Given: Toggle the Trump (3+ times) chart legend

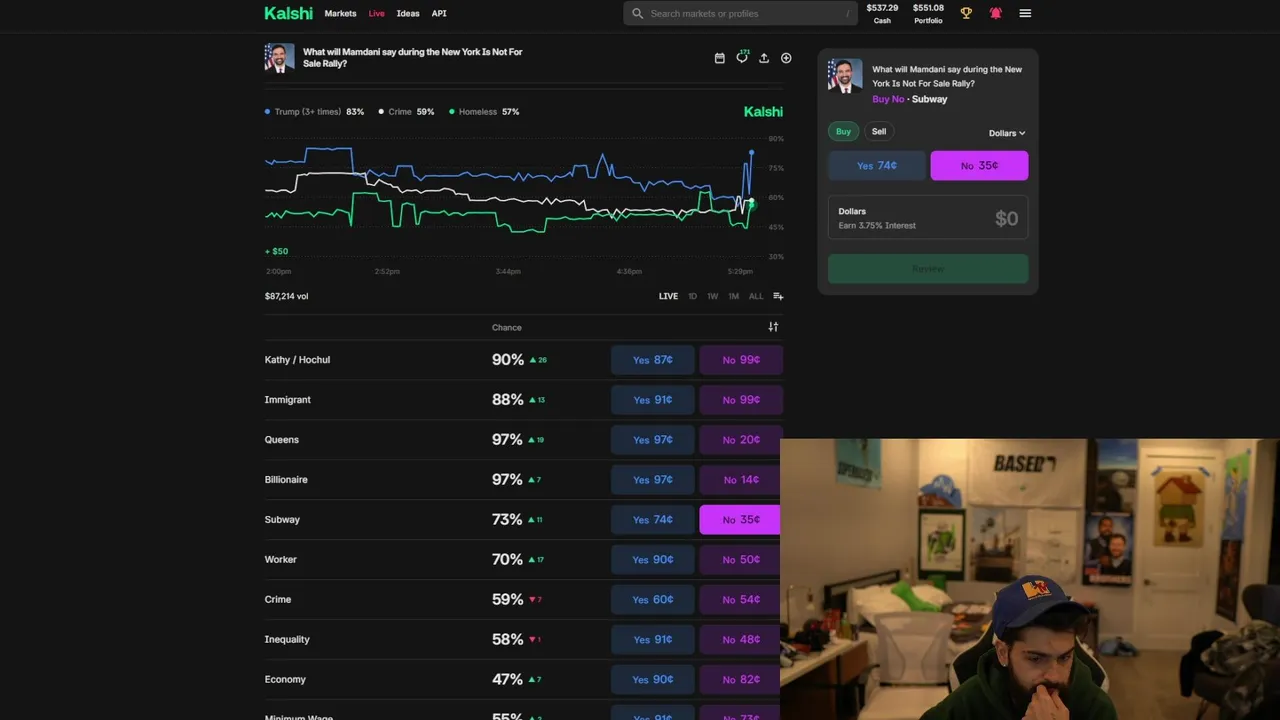Looking at the screenshot, I should pyautogui.click(x=314, y=112).
